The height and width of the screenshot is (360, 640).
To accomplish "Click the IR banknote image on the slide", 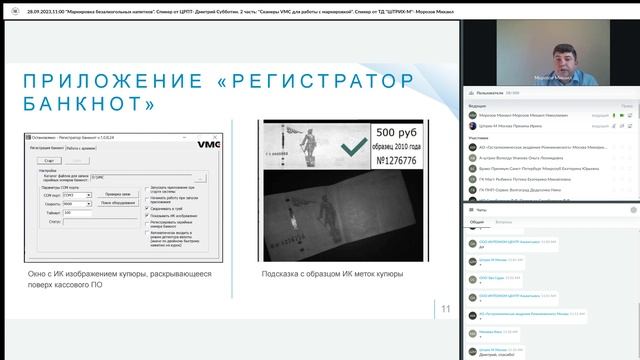I will click(343, 216).
